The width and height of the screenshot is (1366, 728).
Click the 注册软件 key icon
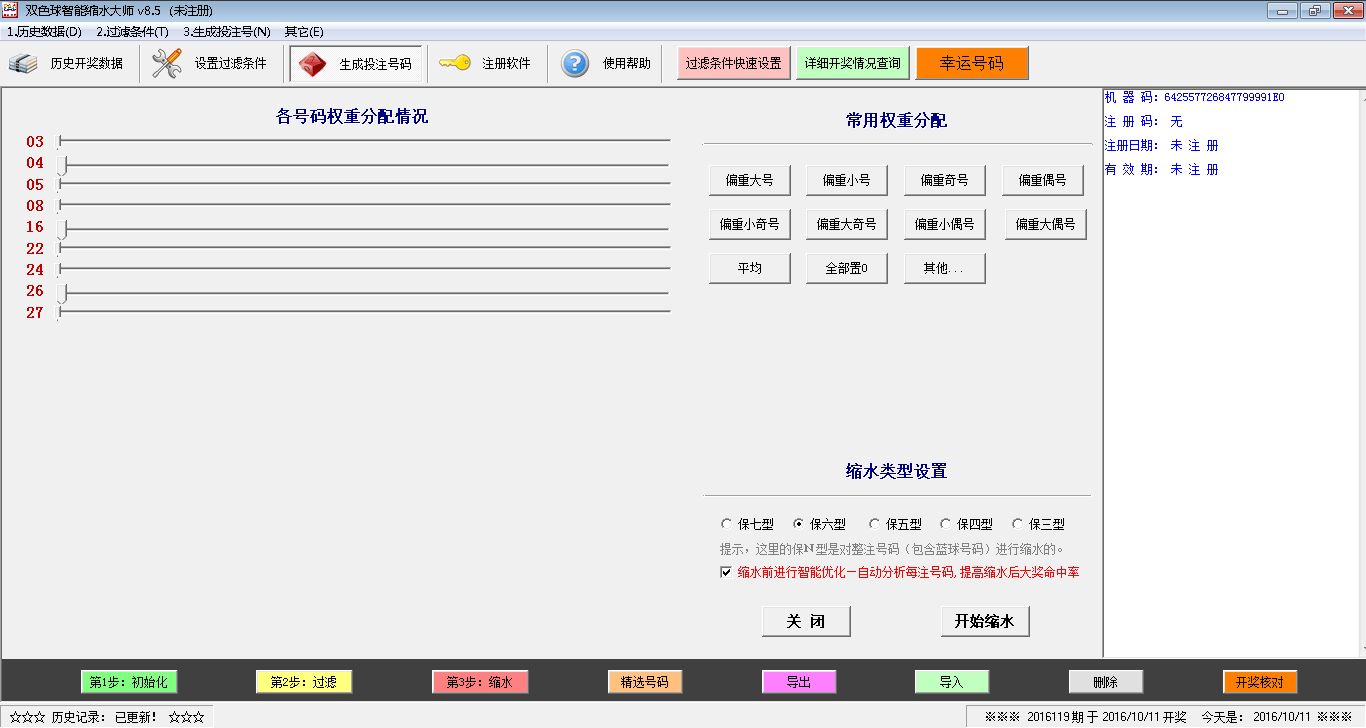(455, 64)
